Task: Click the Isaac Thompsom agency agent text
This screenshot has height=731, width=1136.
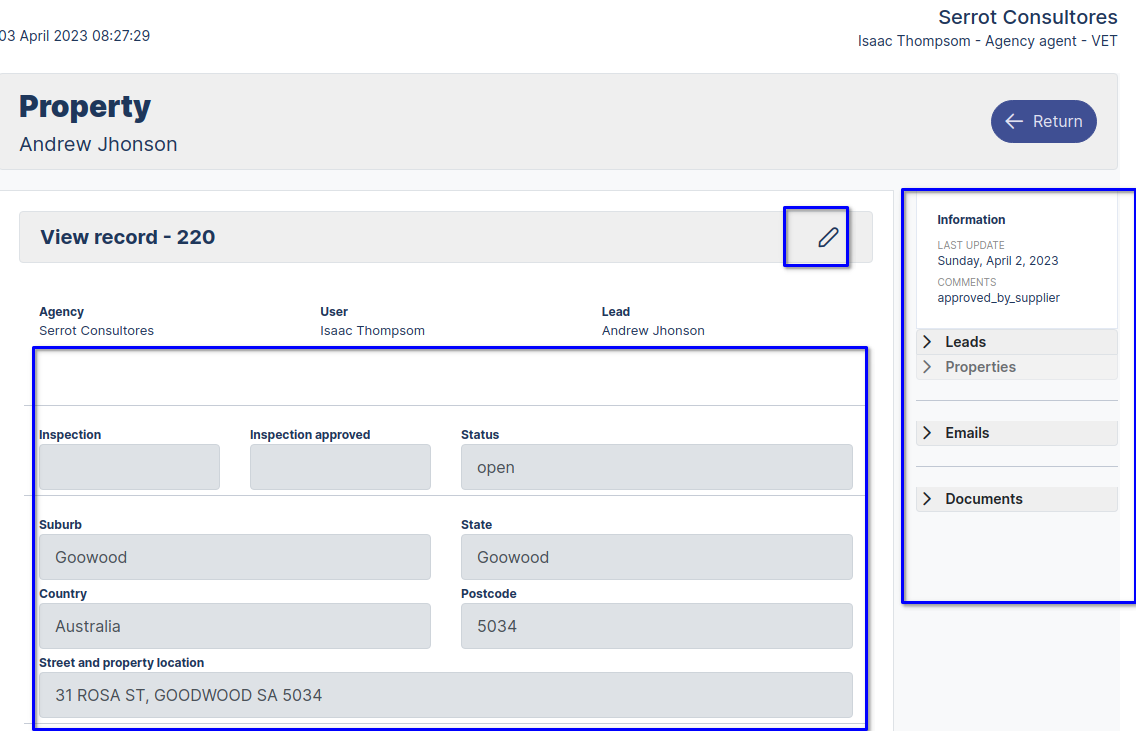Action: (x=987, y=41)
